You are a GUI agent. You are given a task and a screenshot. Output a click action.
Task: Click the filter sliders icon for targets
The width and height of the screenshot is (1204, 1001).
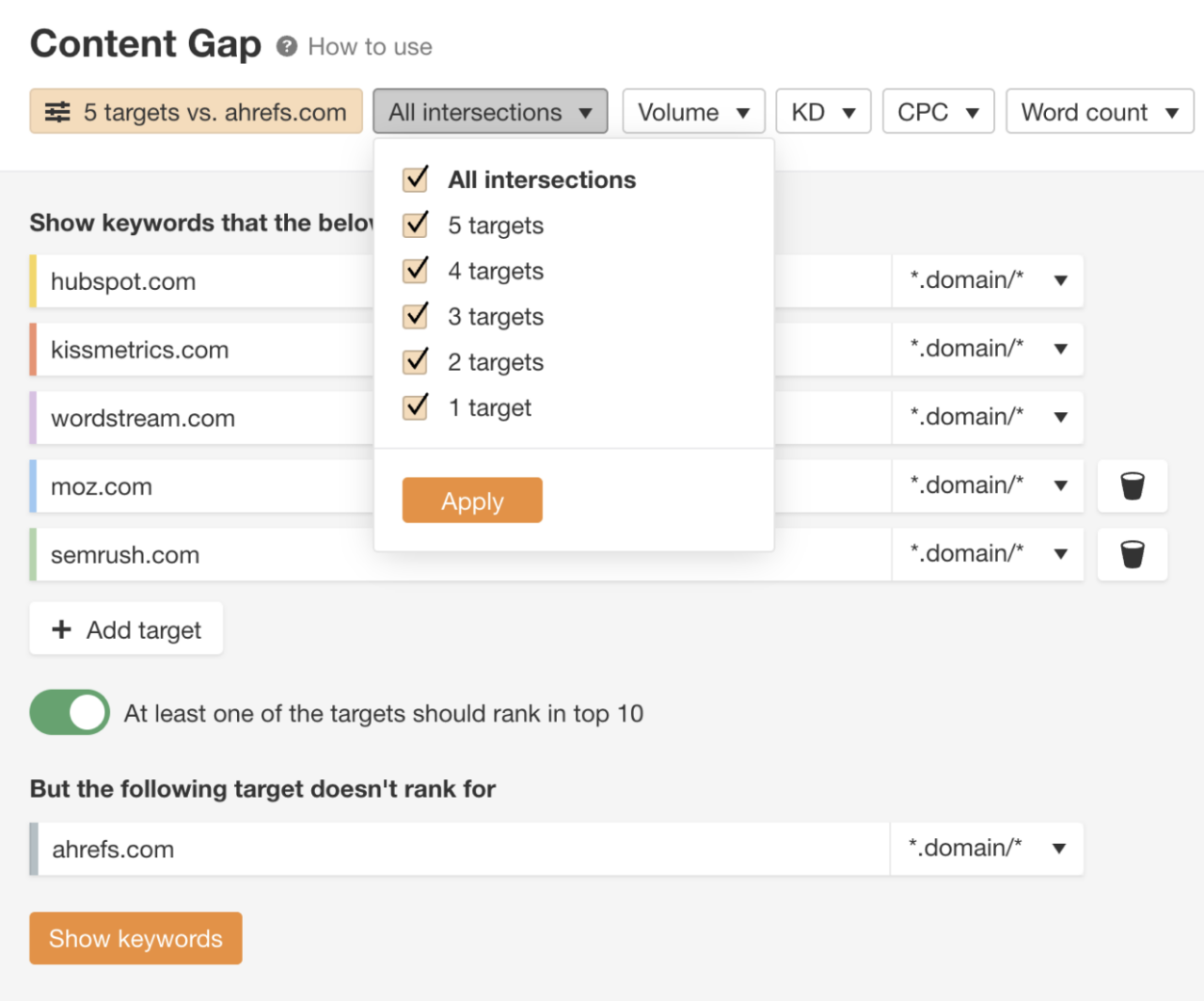tap(57, 112)
